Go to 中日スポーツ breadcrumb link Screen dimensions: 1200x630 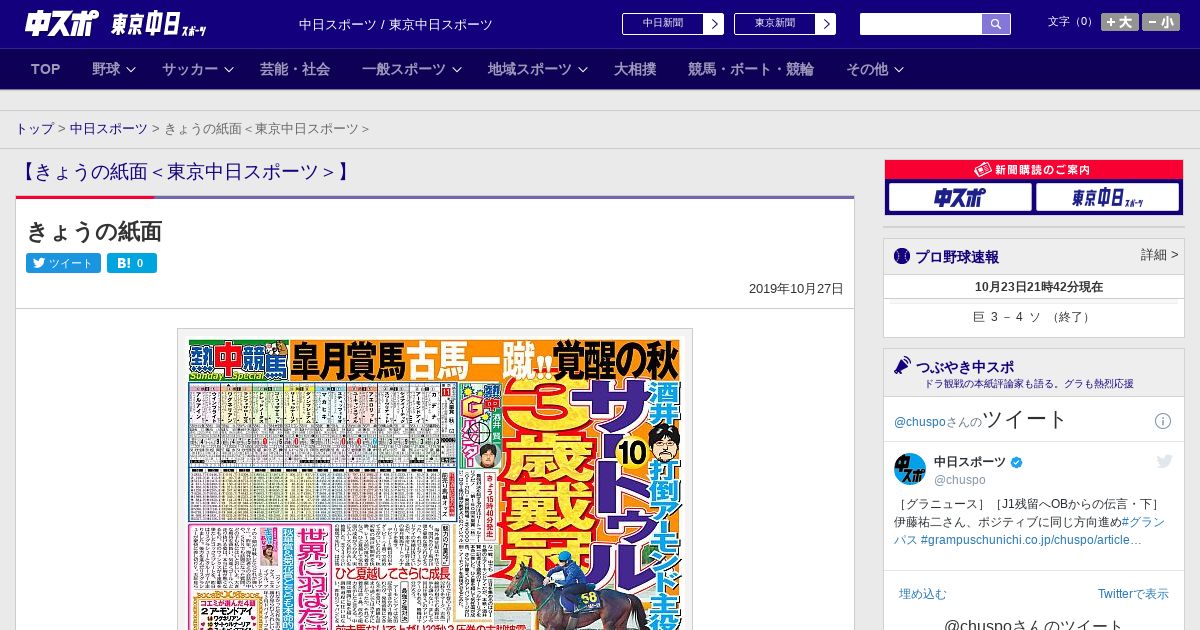pyautogui.click(x=109, y=129)
